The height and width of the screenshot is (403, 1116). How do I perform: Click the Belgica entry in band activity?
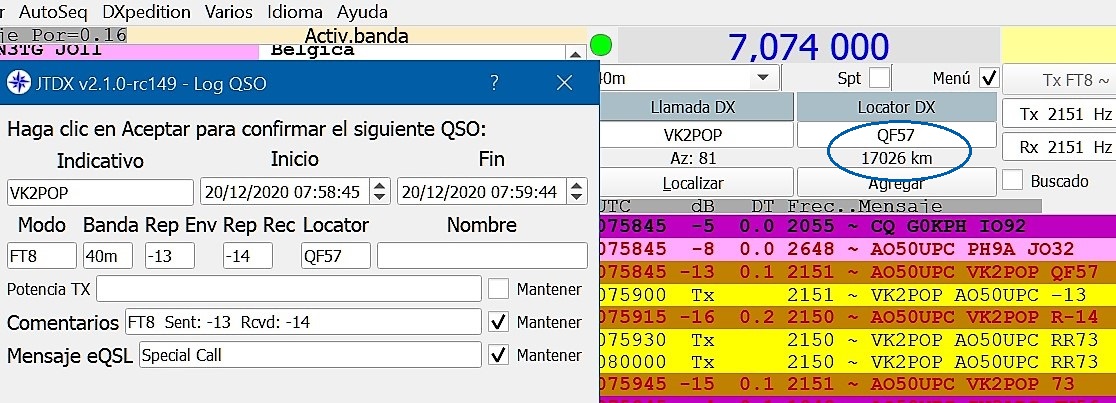tap(313, 51)
